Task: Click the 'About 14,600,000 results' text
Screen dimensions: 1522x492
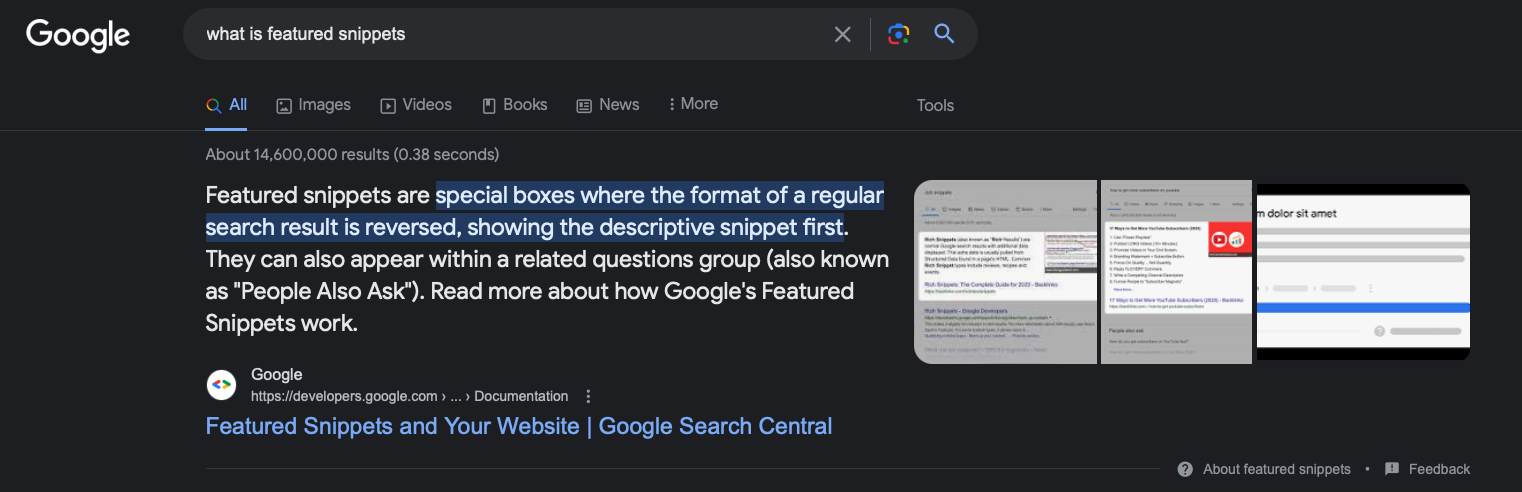Action: click(x=352, y=155)
